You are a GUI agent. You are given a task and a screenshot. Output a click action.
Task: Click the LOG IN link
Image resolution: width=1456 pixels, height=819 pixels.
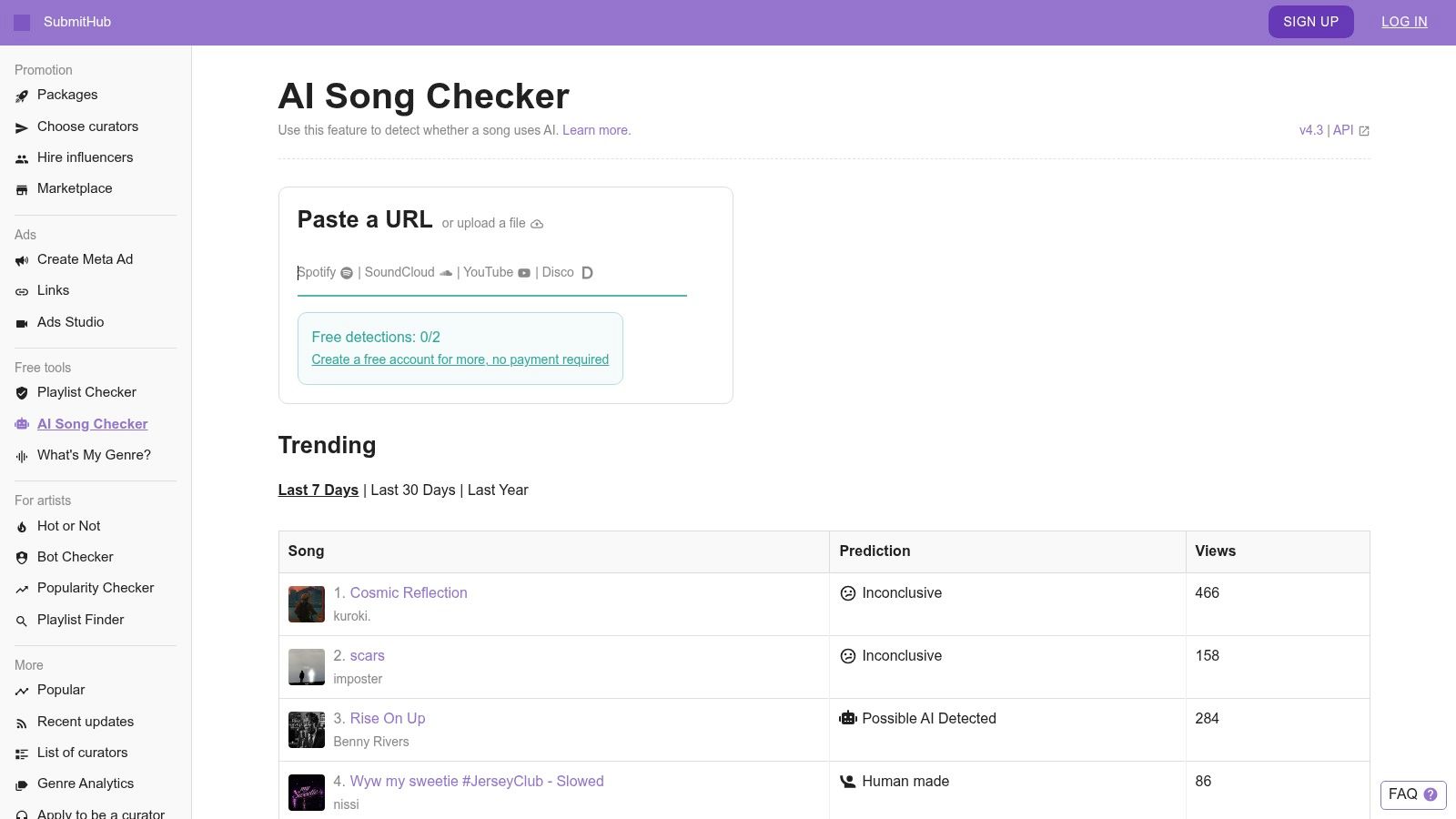1404,22
